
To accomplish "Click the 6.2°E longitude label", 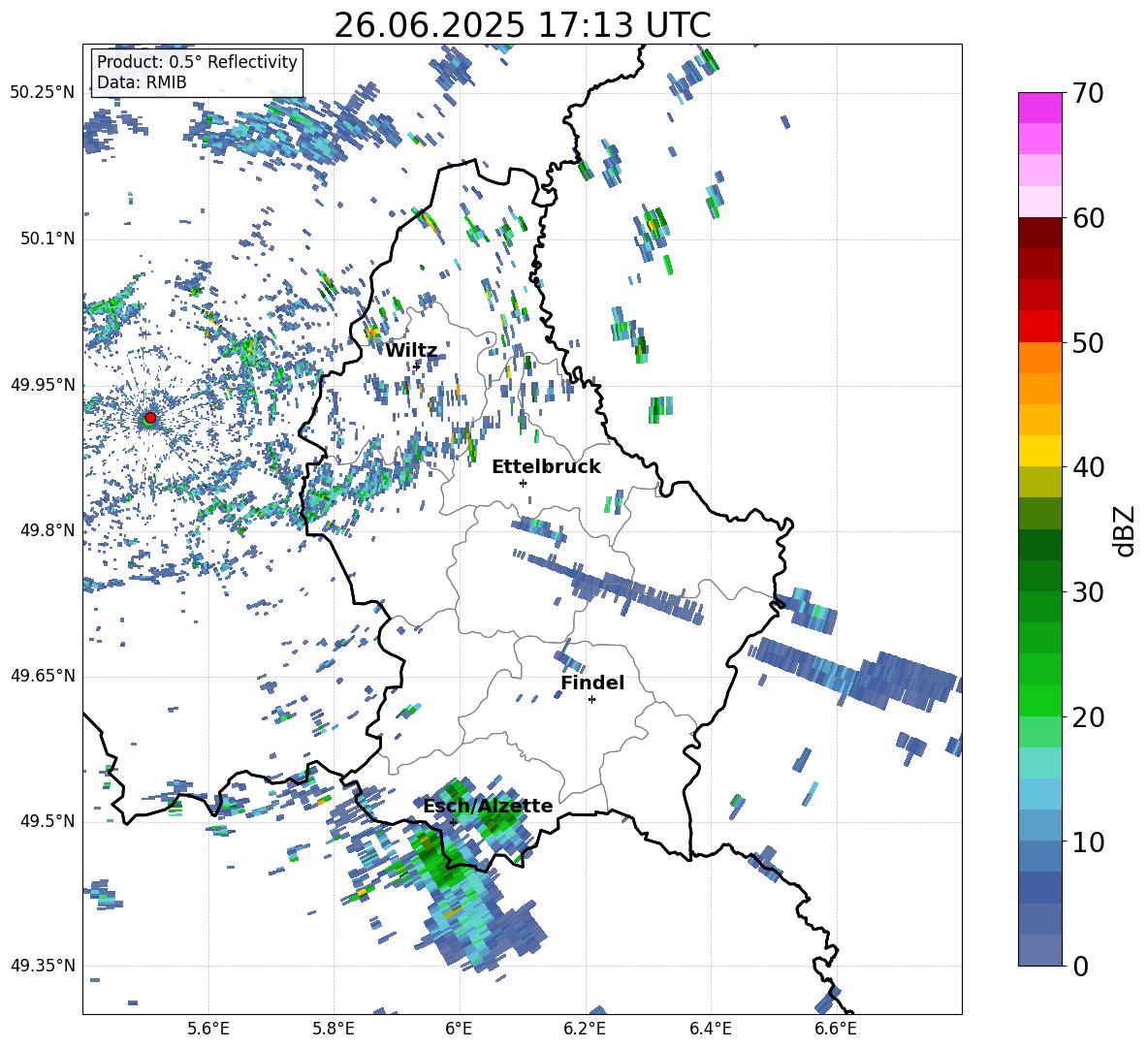I will (585, 1029).
